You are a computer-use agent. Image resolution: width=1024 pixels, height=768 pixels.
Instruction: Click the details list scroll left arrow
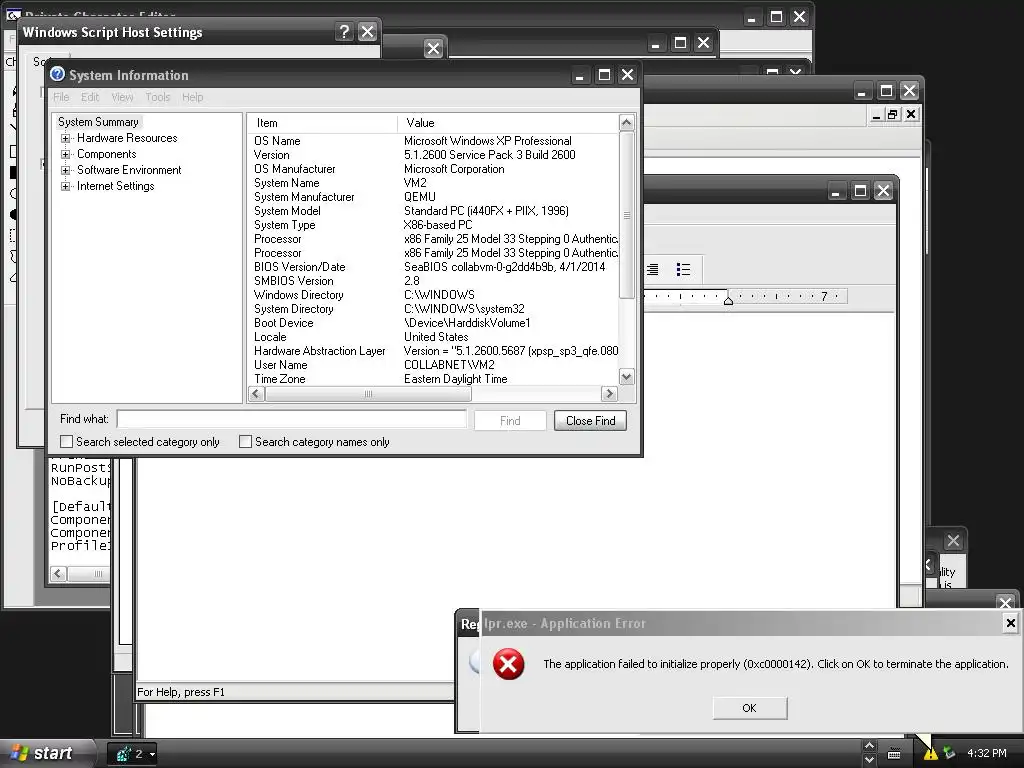257,394
